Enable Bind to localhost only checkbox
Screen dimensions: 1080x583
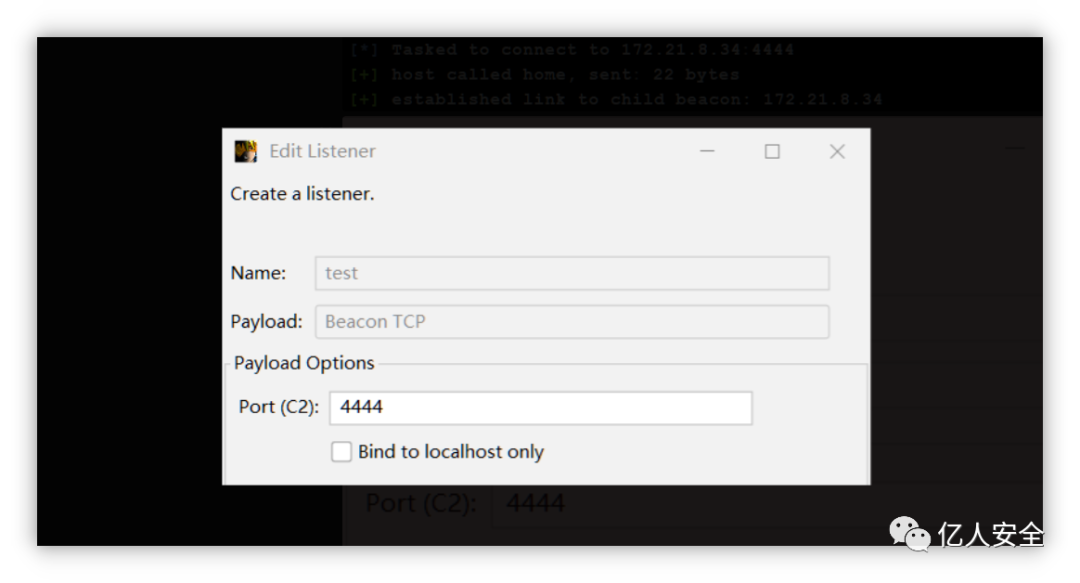pyautogui.click(x=341, y=452)
